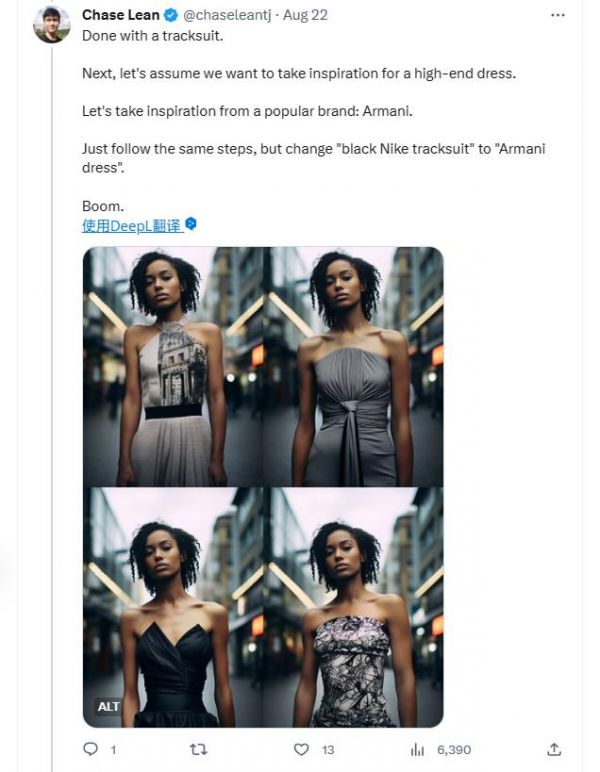
Task: Click the share upload icon
Action: coord(554,749)
